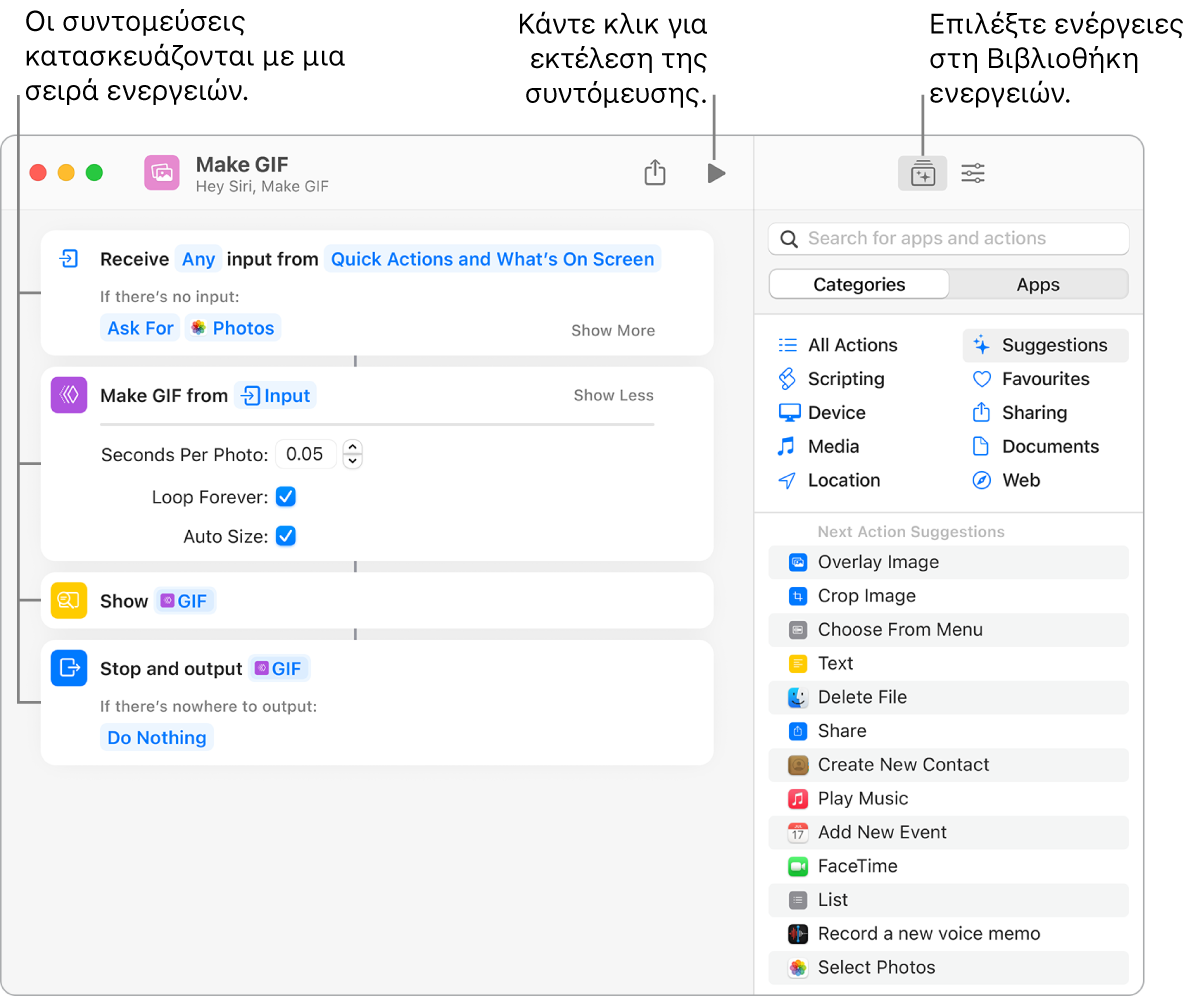Toggle the Loop Forever checkbox
Viewport: 1192px width, 998px height.
pyautogui.click(x=286, y=497)
